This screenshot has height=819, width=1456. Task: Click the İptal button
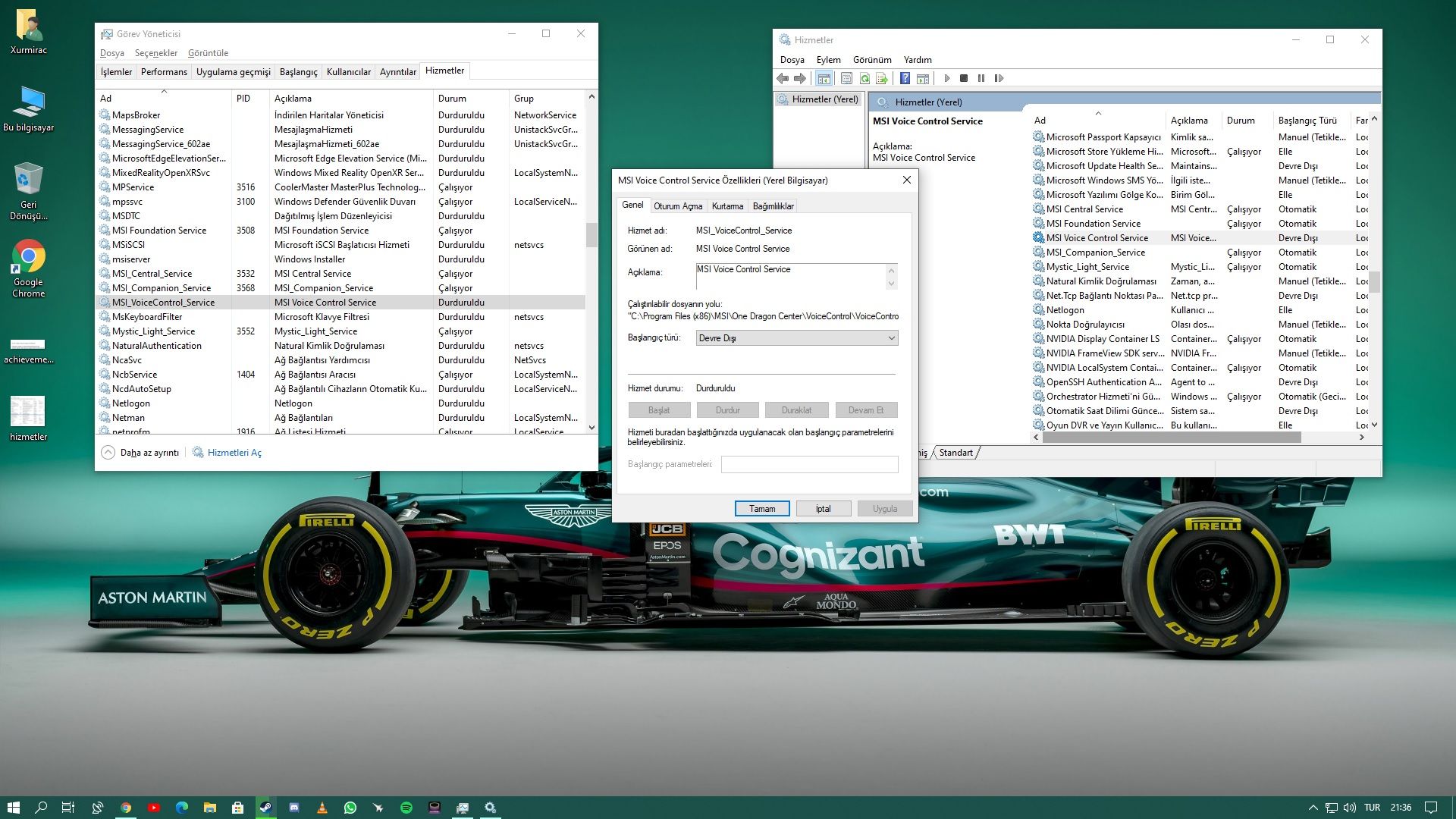coord(823,509)
